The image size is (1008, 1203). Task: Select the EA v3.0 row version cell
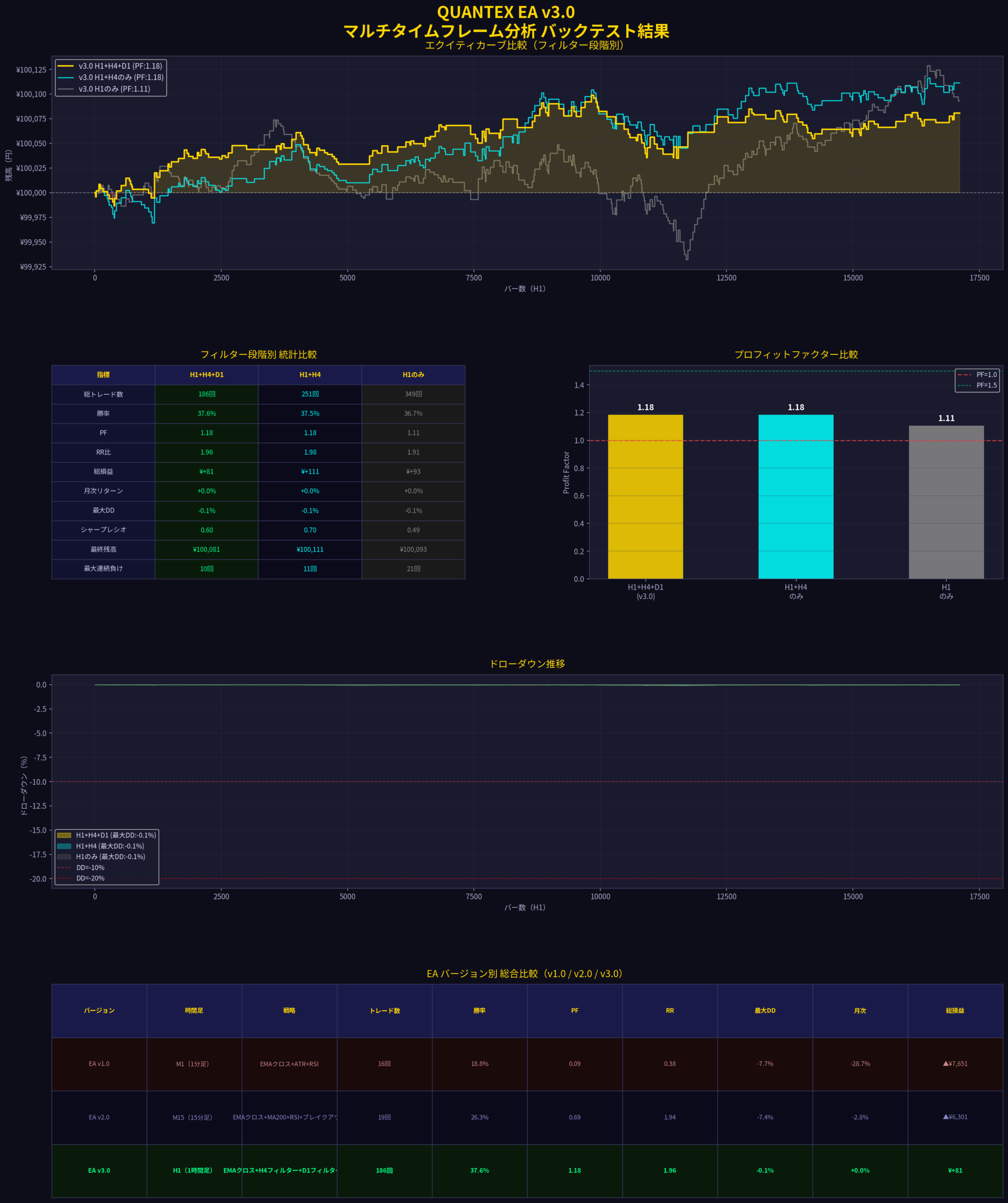pyautogui.click(x=99, y=1171)
